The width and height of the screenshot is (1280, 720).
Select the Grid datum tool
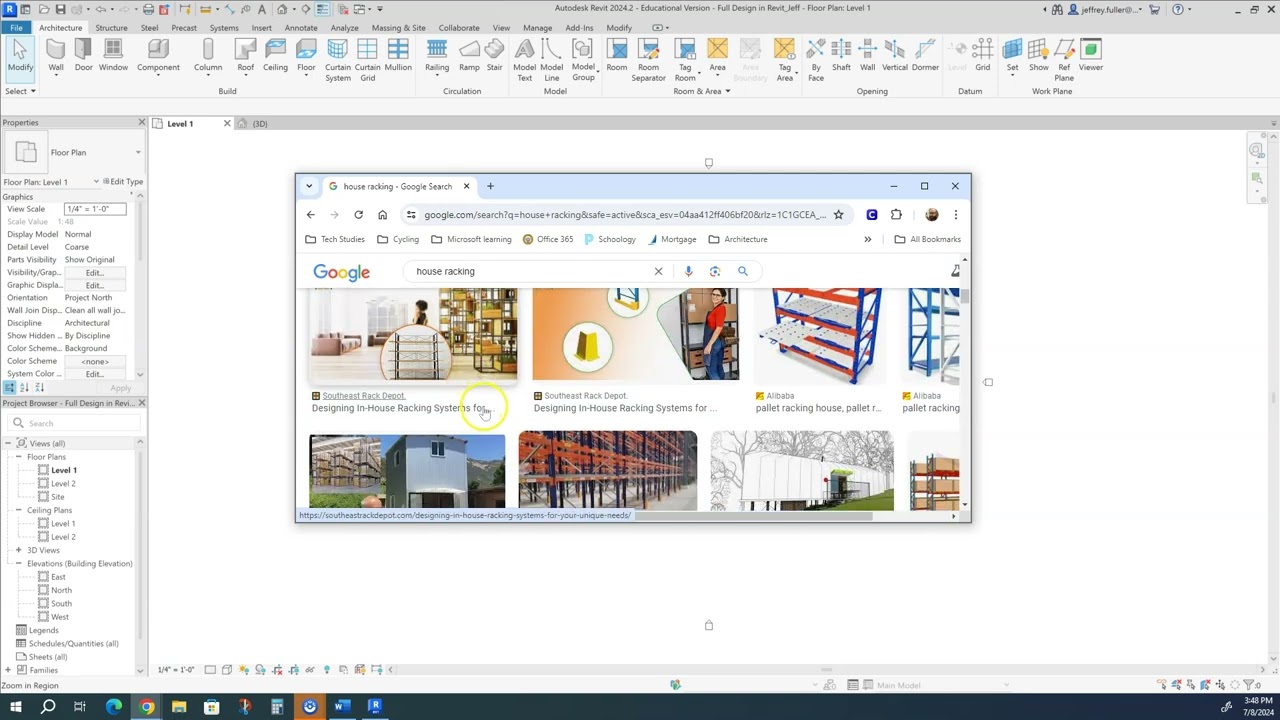tap(983, 56)
